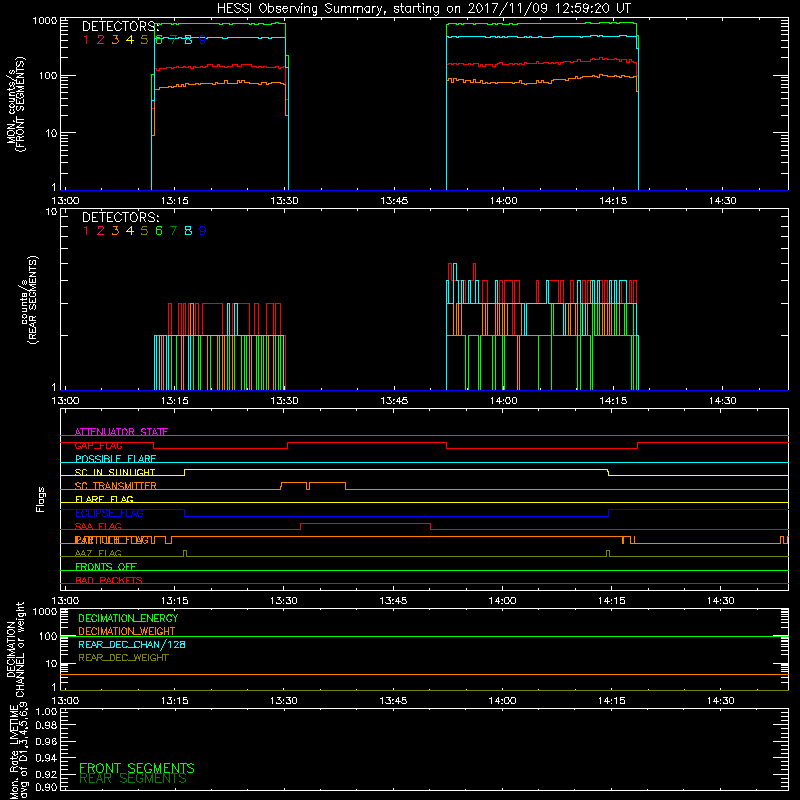Click the 14:30 time tick under front segments plot
Screen dimensions: 800x800
(x=722, y=201)
